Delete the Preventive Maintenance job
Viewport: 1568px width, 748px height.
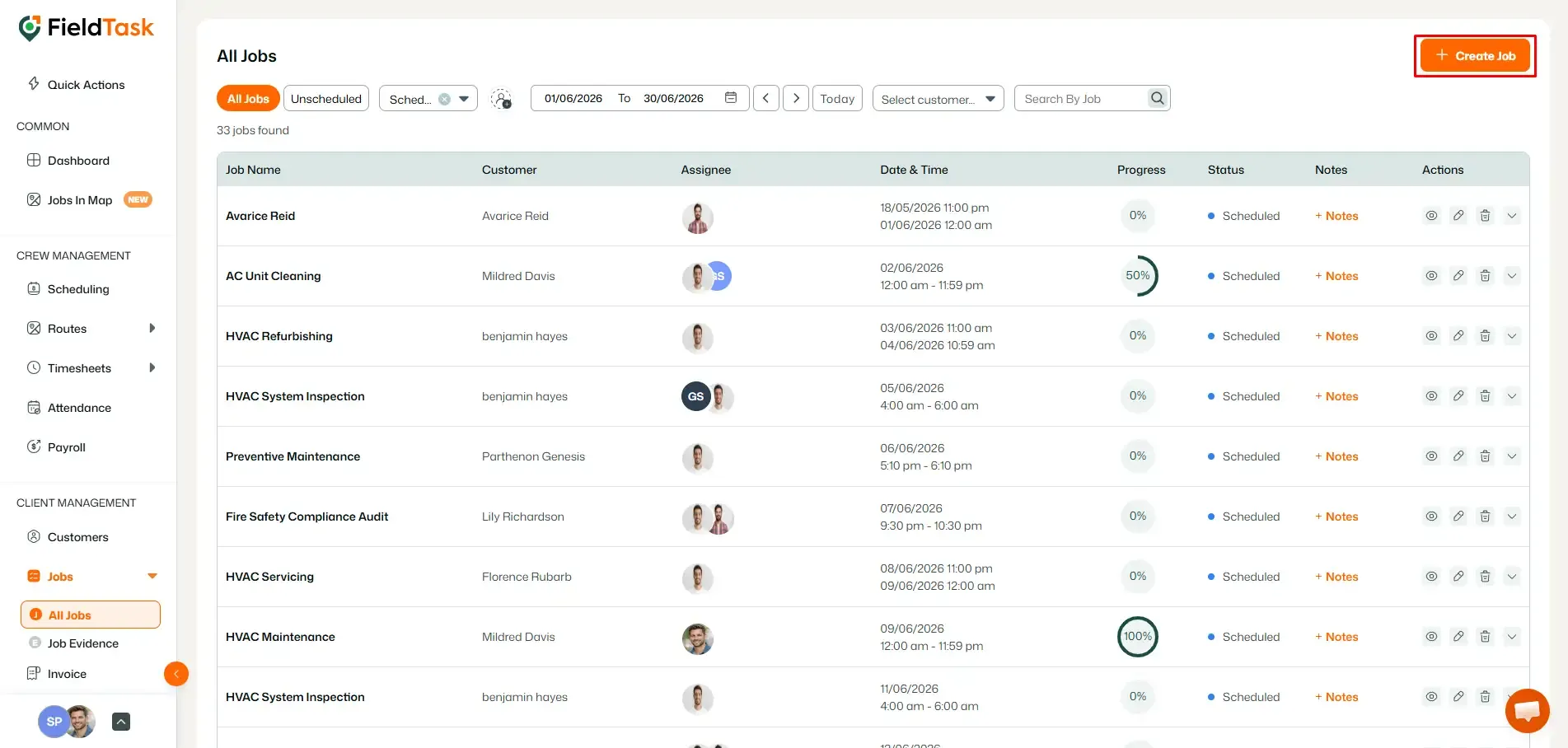(1485, 456)
